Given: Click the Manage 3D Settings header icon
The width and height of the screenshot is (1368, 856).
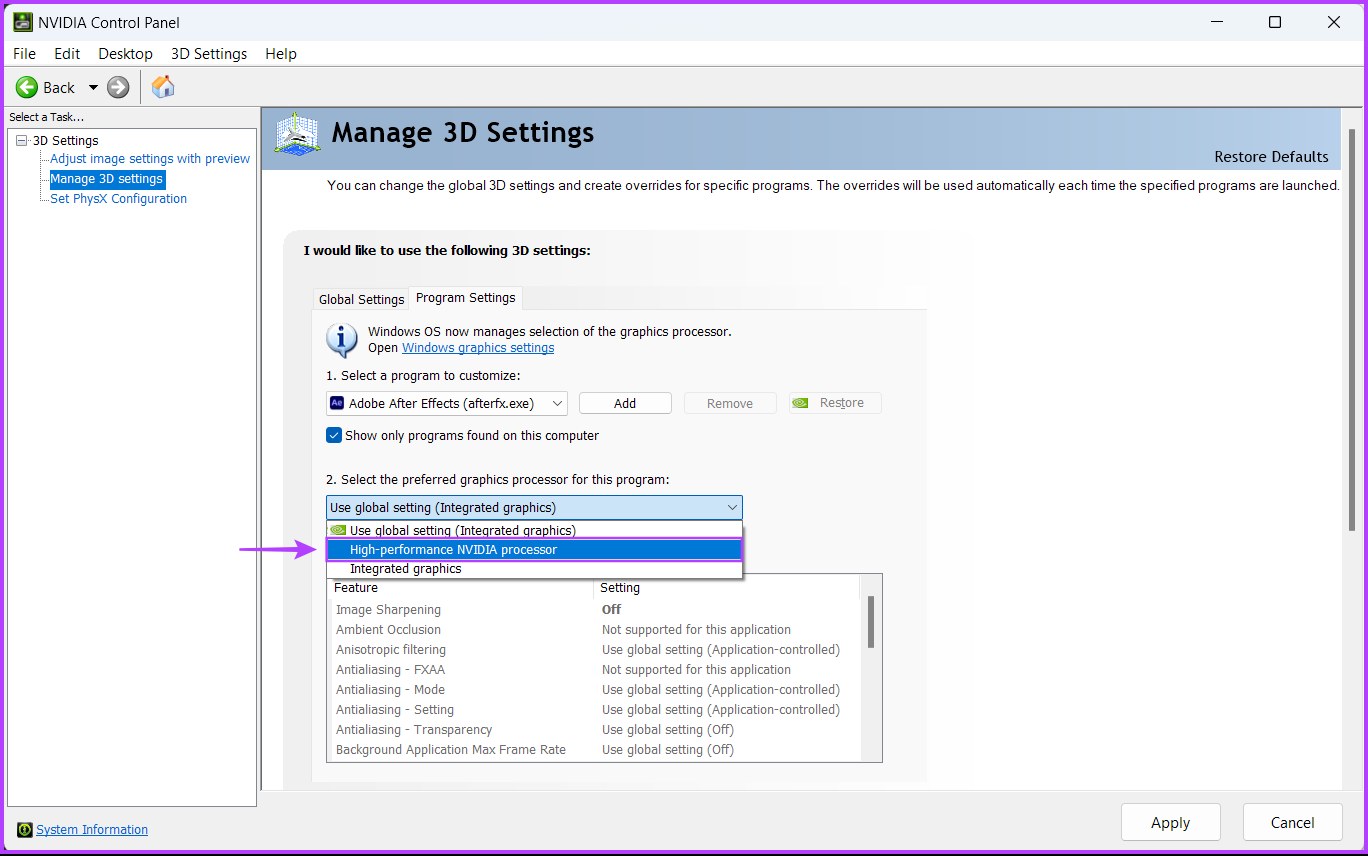Looking at the screenshot, I should tap(297, 133).
